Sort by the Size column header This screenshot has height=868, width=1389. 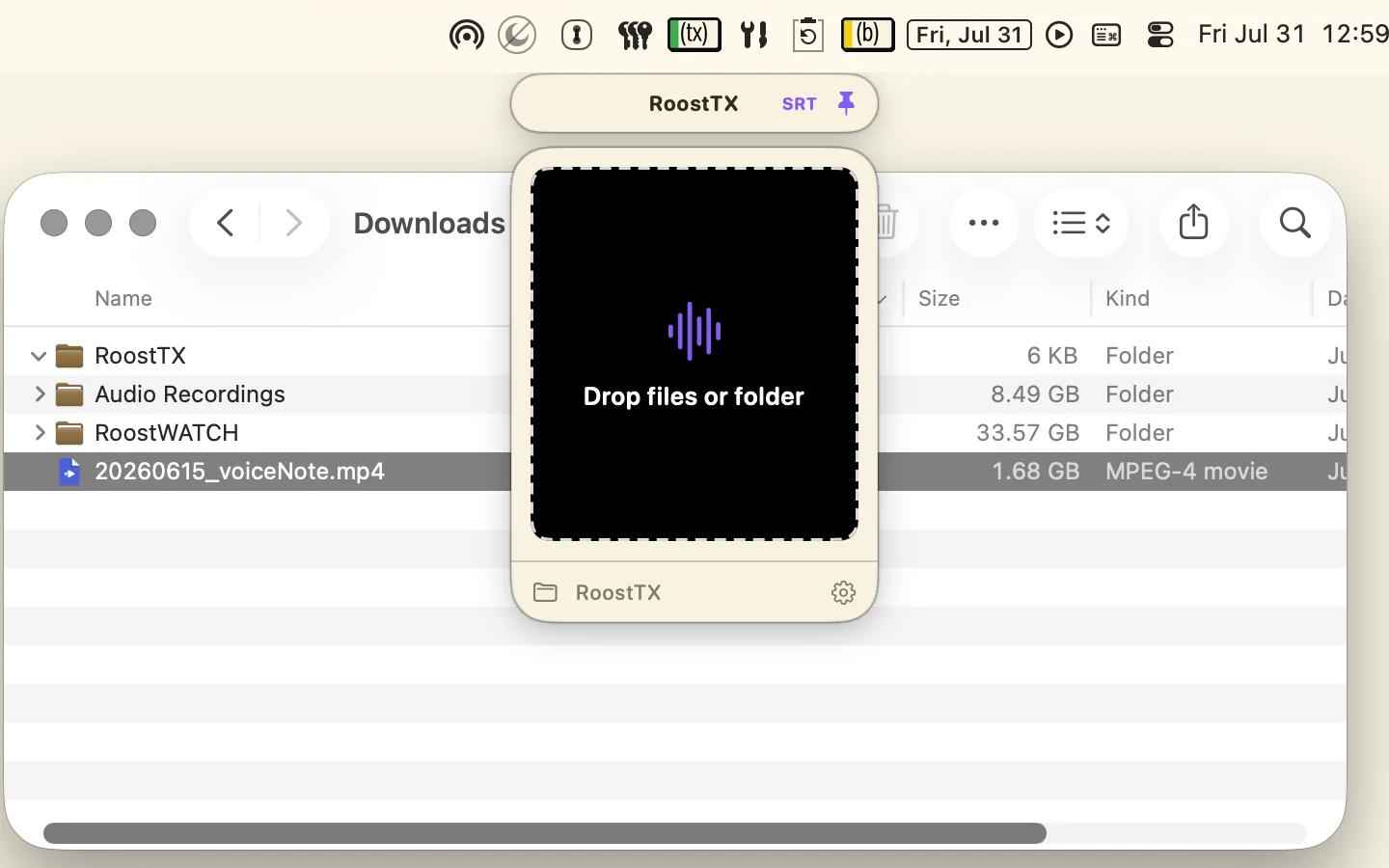click(x=940, y=299)
